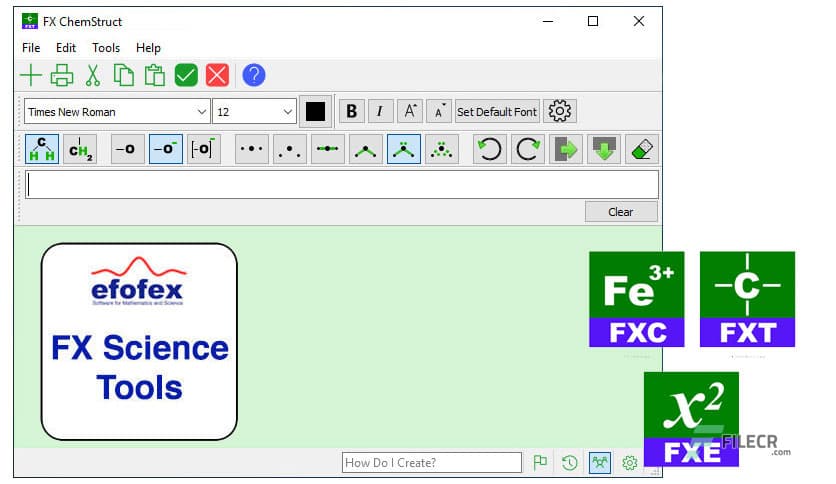Click the green down-arrow insert icon
This screenshot has height=484, width=836.
(604, 149)
